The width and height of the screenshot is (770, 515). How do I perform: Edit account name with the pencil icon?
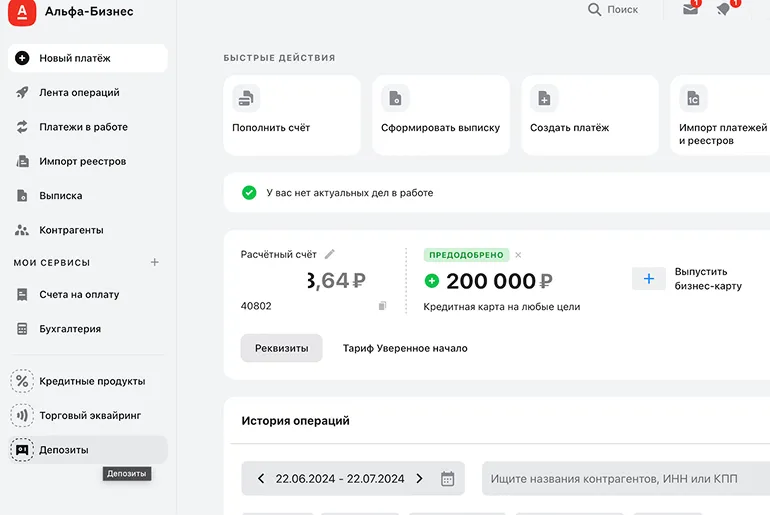tap(330, 254)
